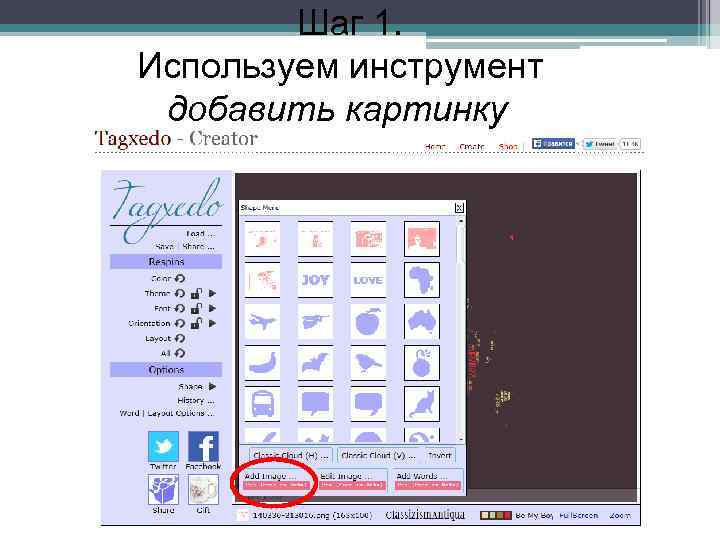
Task: Select the rectangular speech bubble shape
Action: 315,404
